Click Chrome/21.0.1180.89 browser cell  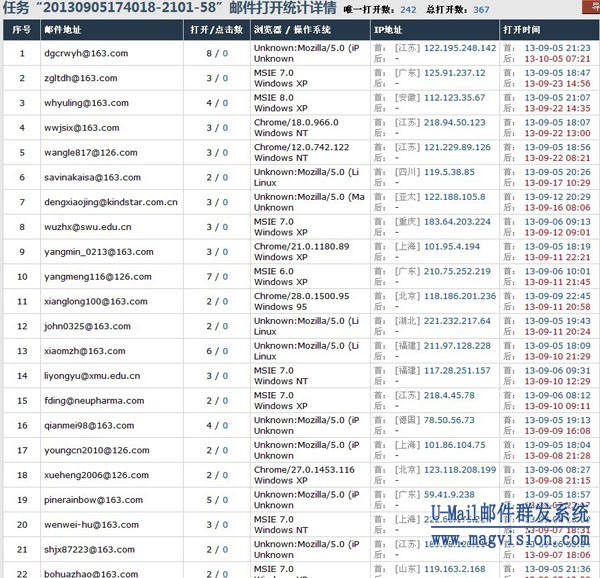[x=302, y=246]
